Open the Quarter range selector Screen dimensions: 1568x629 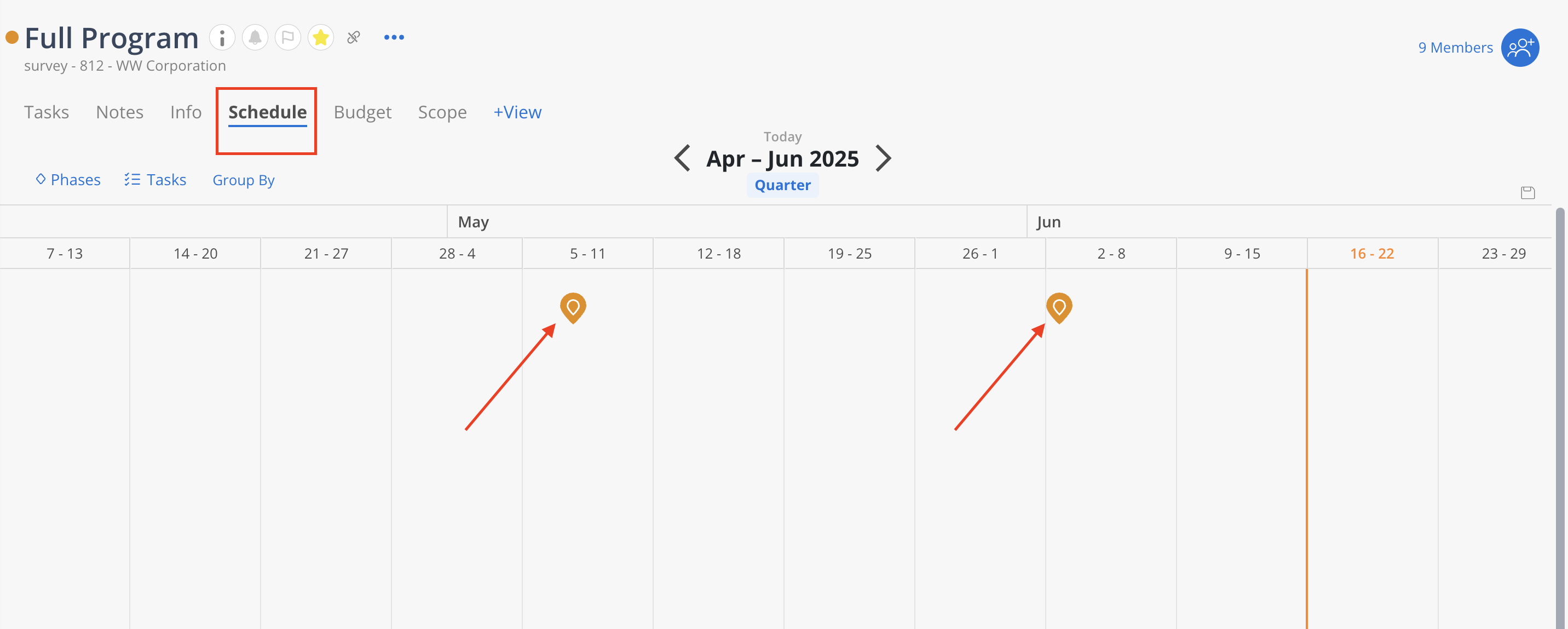(782, 185)
